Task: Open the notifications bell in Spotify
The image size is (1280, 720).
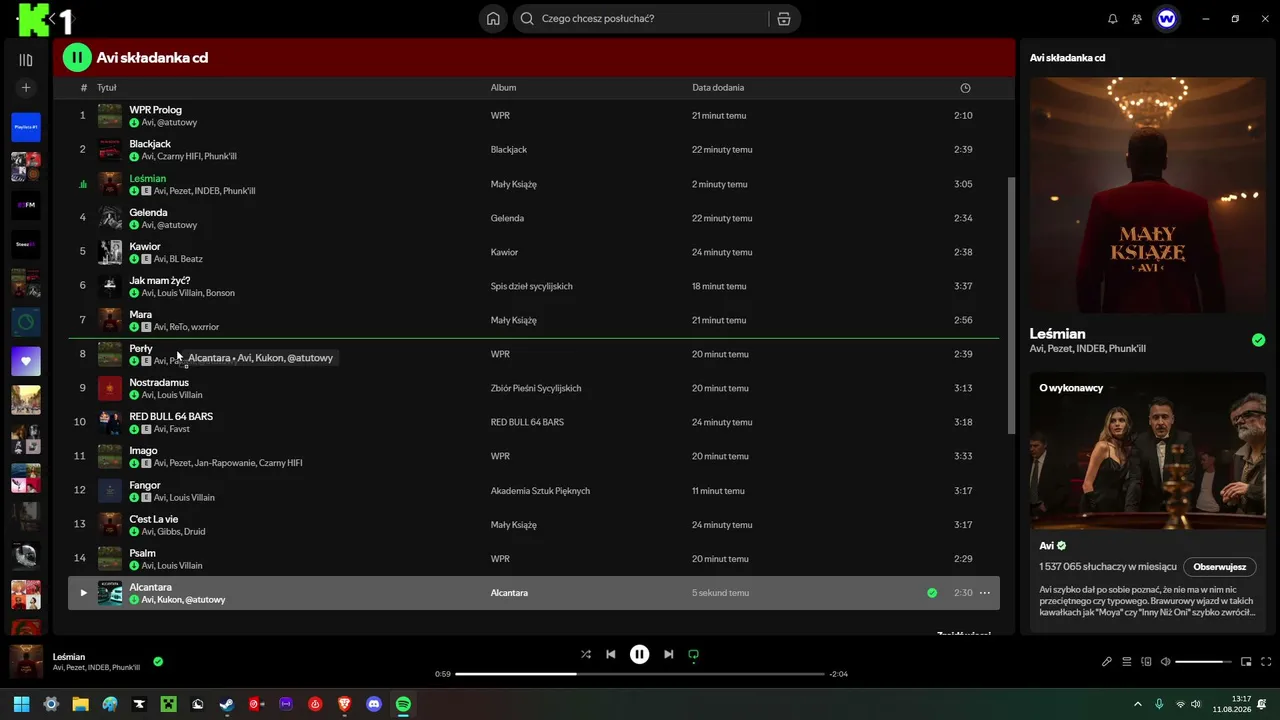Action: tap(1113, 19)
